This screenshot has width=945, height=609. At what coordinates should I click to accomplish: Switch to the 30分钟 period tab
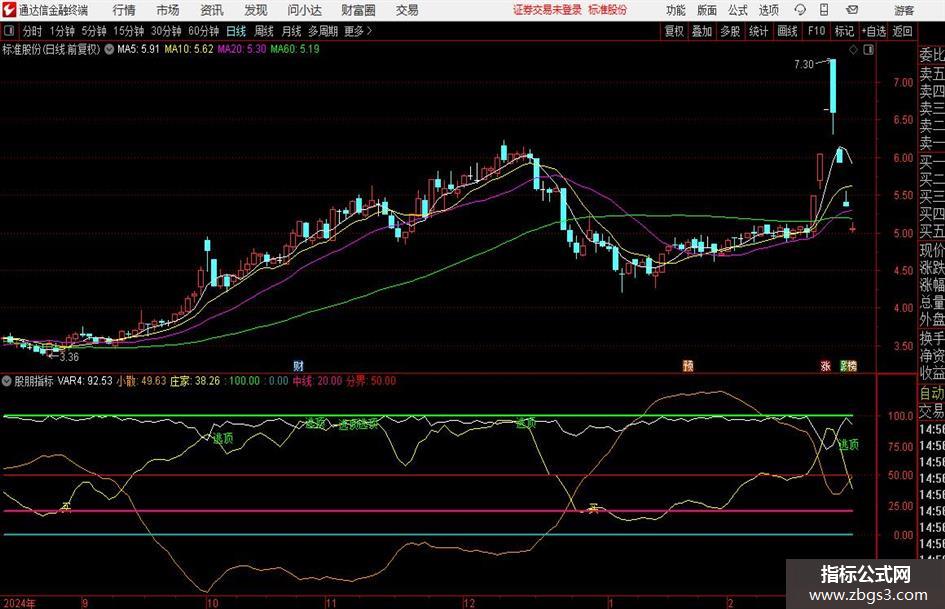pos(166,31)
